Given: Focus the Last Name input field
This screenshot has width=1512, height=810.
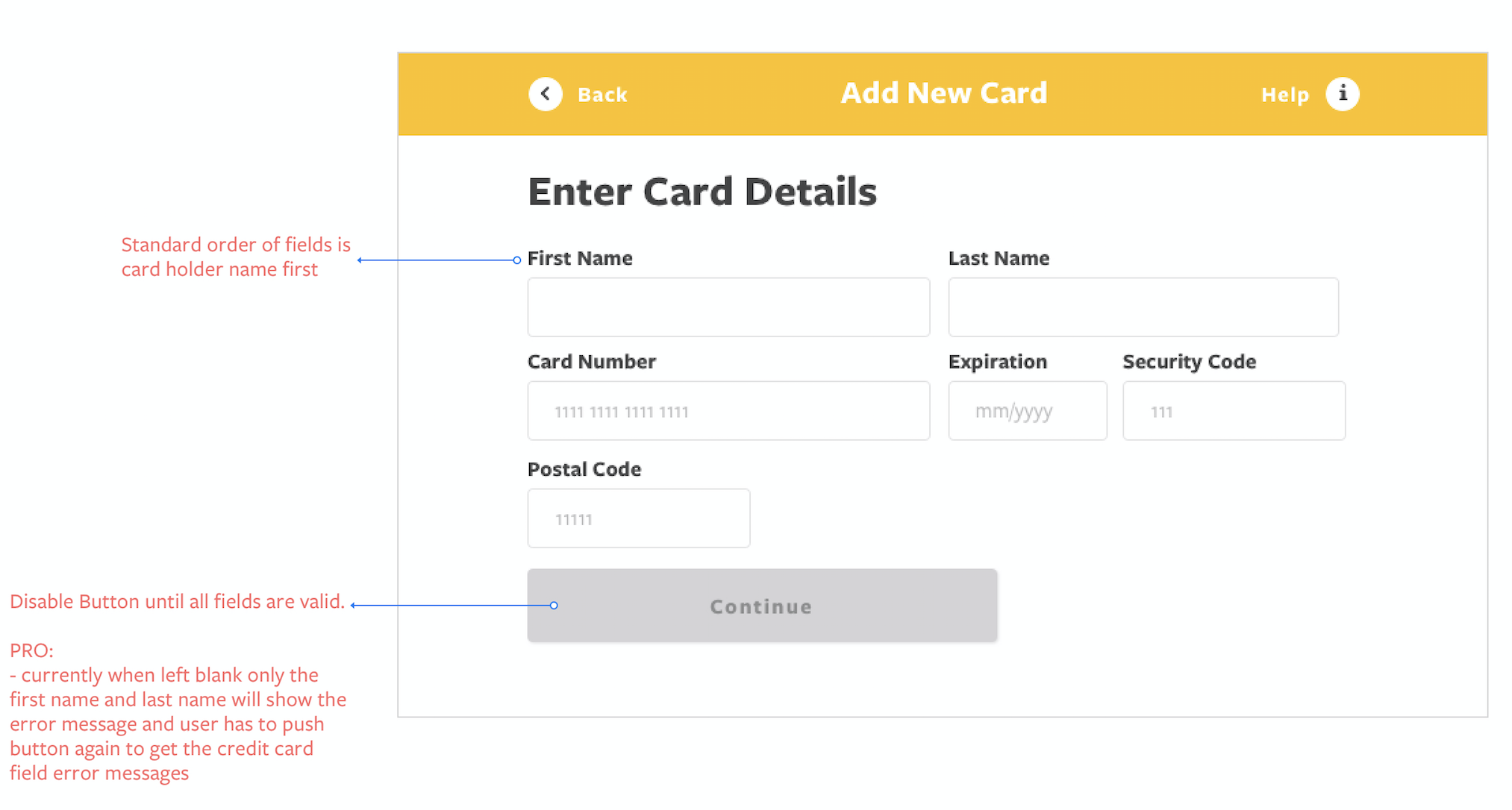Looking at the screenshot, I should (x=1143, y=307).
